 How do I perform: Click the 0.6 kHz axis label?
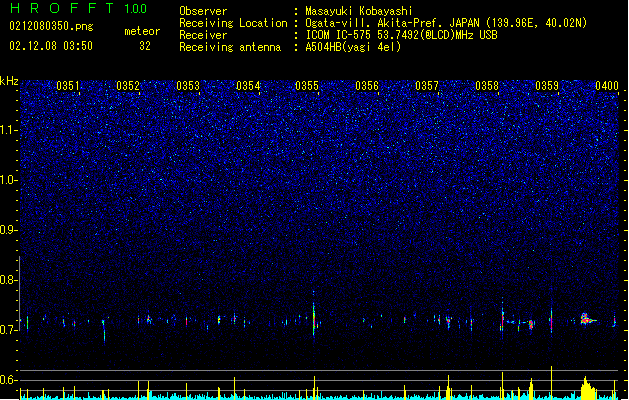[x=9, y=380]
